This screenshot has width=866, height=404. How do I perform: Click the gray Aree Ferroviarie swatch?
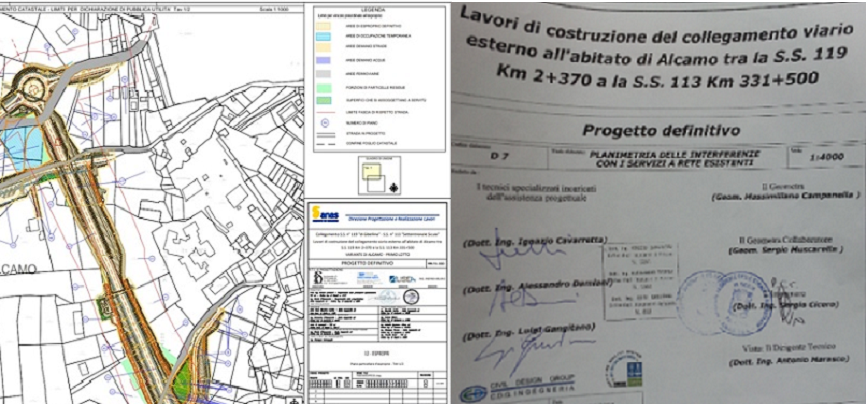click(324, 73)
